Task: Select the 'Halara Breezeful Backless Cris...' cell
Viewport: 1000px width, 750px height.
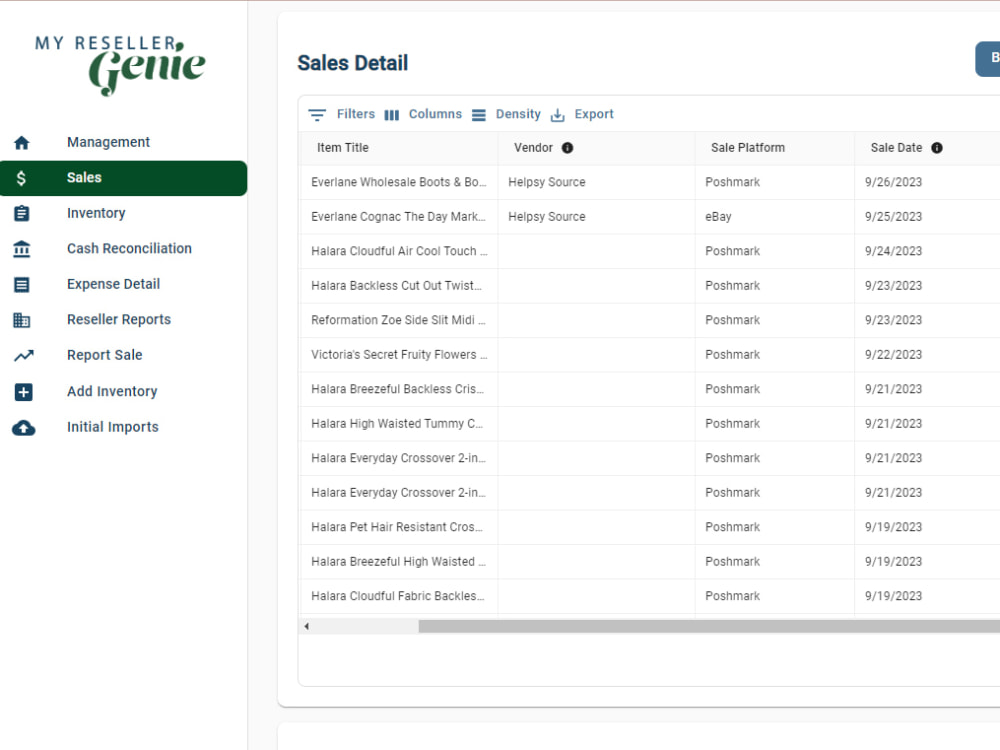Action: click(x=399, y=389)
